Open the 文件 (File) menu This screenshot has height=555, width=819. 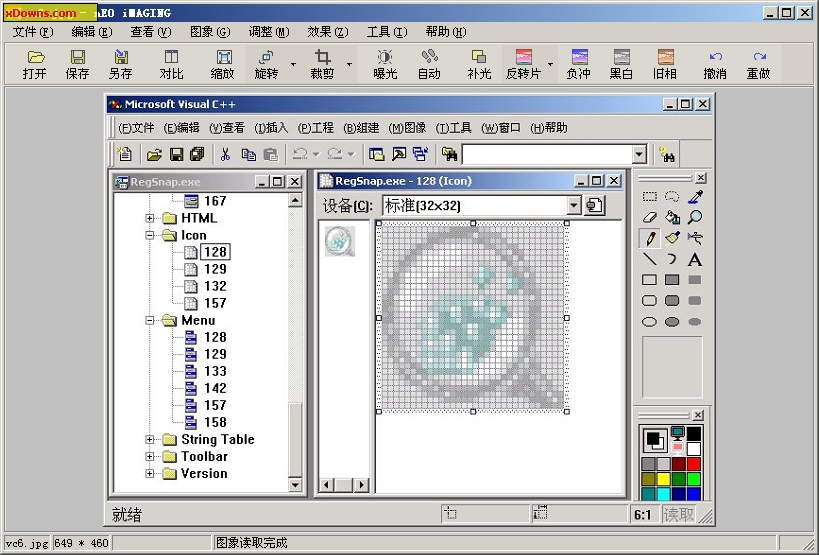coord(33,32)
